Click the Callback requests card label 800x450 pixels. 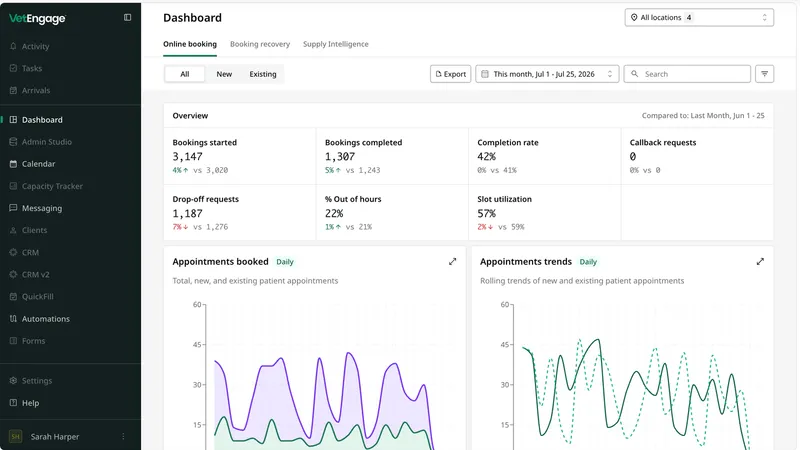[x=663, y=143]
